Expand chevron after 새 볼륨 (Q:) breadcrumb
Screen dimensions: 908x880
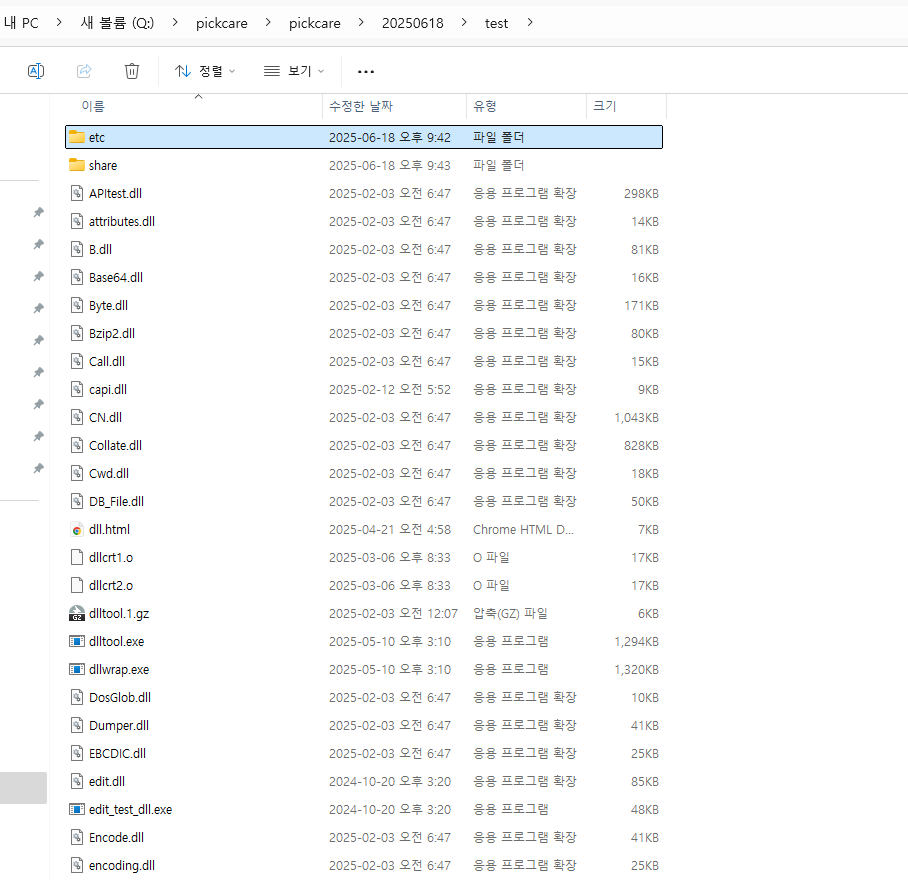[x=175, y=23]
